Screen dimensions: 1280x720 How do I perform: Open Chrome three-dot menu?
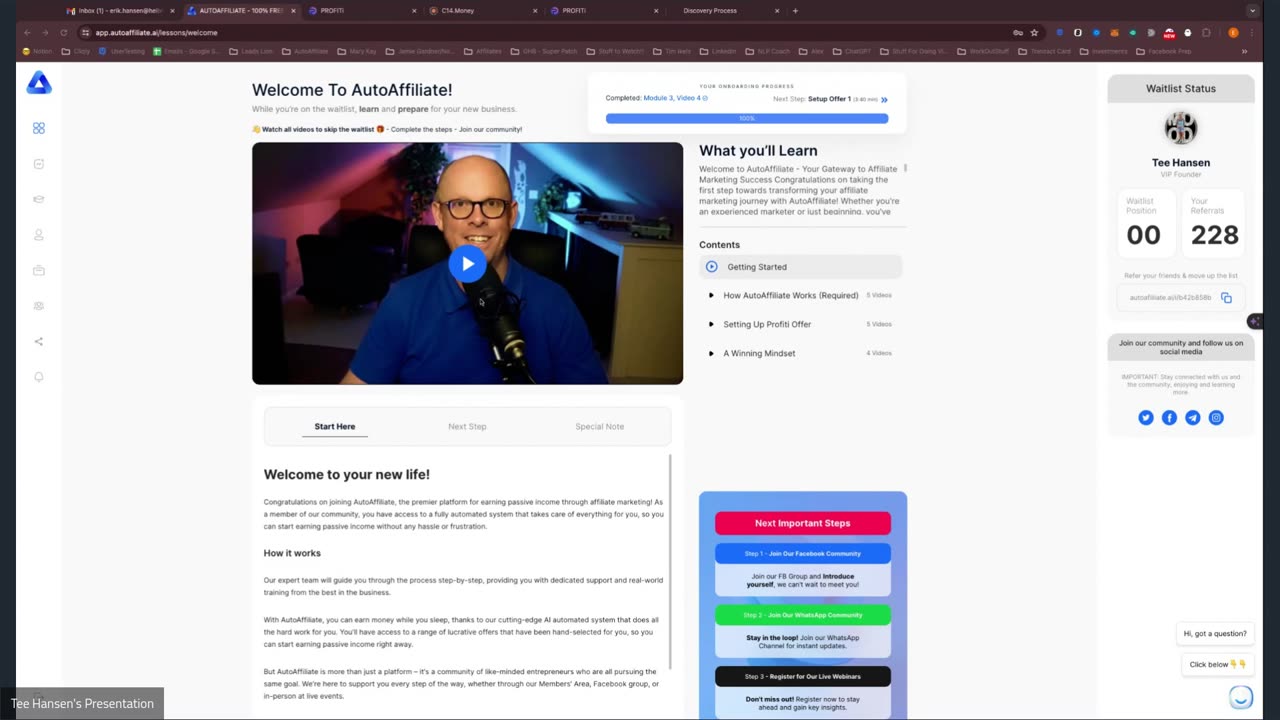click(1252, 32)
